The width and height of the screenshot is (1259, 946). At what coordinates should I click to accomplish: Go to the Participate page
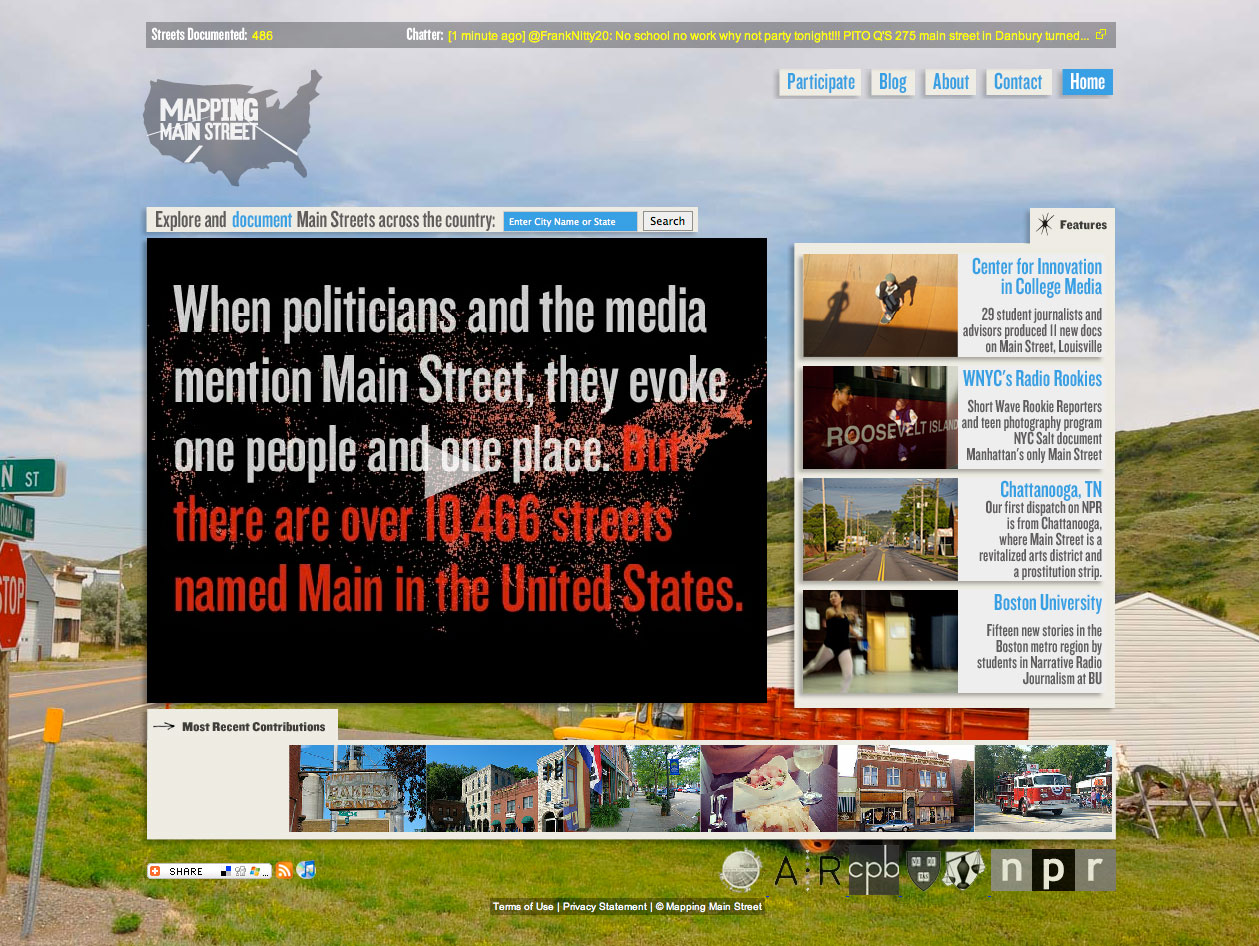(x=821, y=82)
